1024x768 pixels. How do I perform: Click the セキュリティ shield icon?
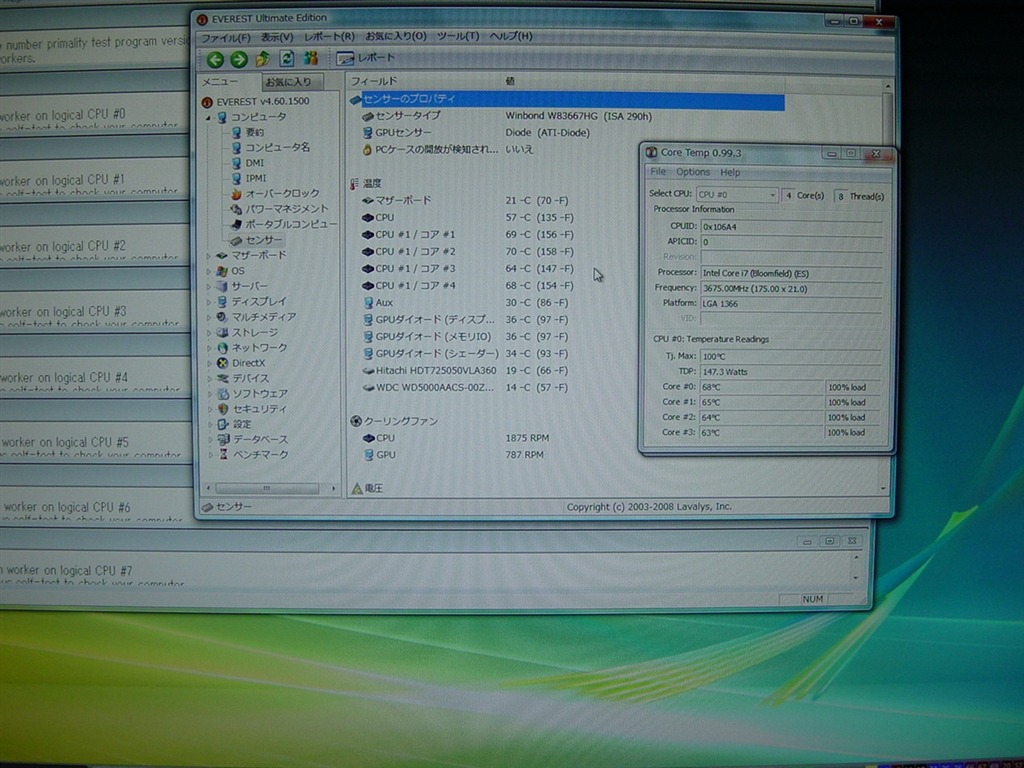point(223,409)
